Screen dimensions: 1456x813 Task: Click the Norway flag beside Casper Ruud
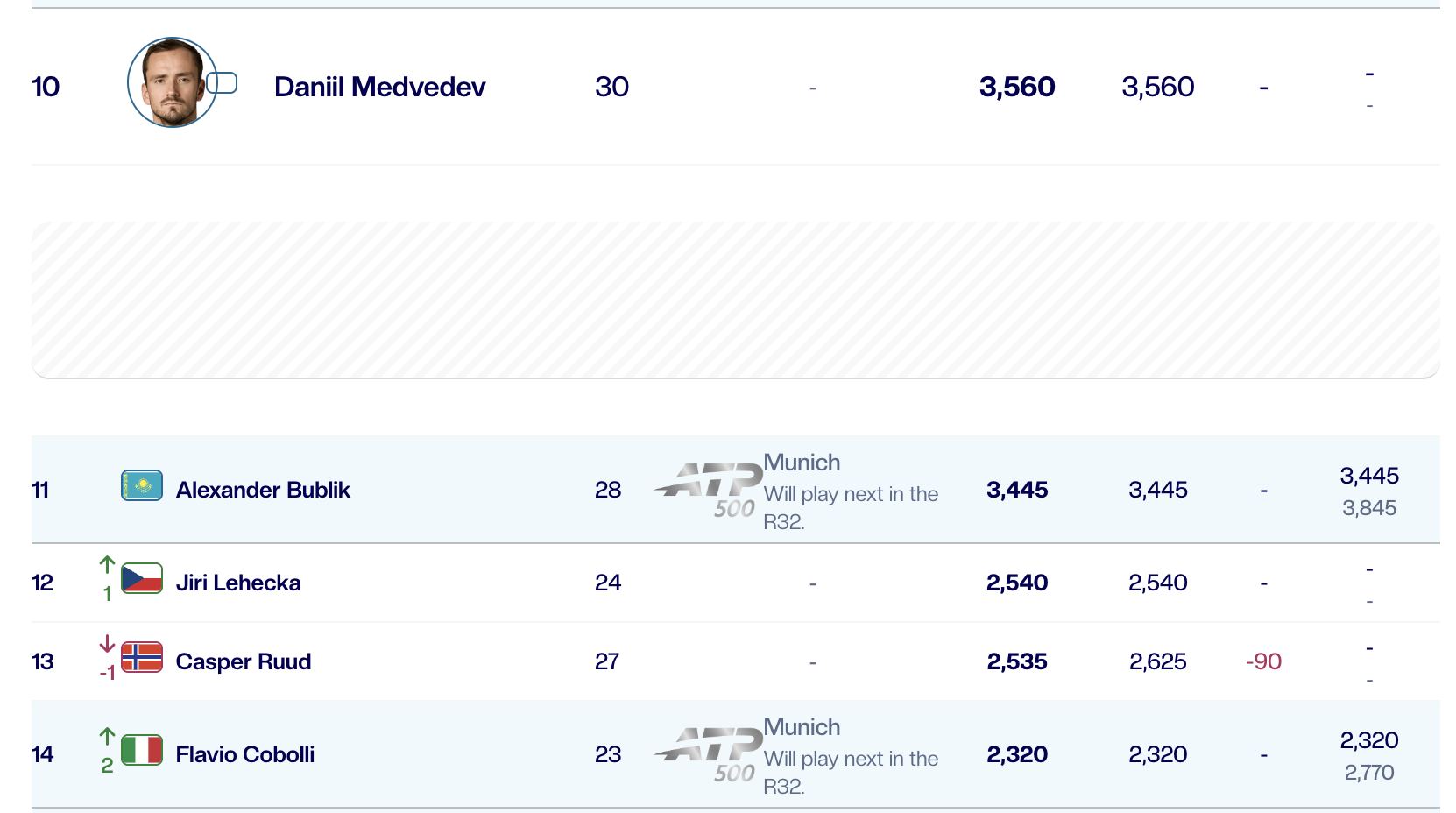click(x=142, y=657)
